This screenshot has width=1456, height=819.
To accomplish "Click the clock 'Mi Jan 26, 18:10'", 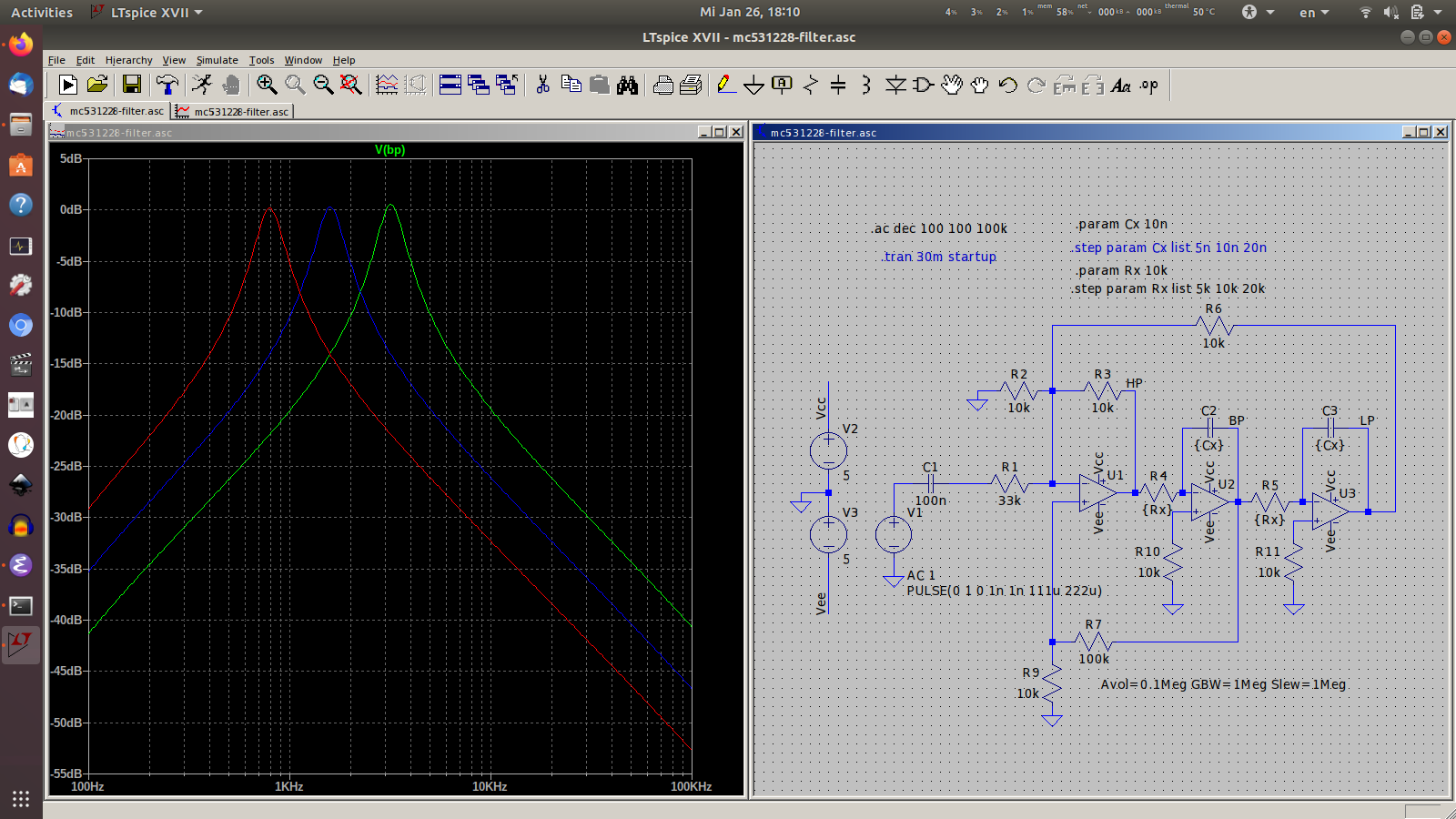I will [x=750, y=12].
